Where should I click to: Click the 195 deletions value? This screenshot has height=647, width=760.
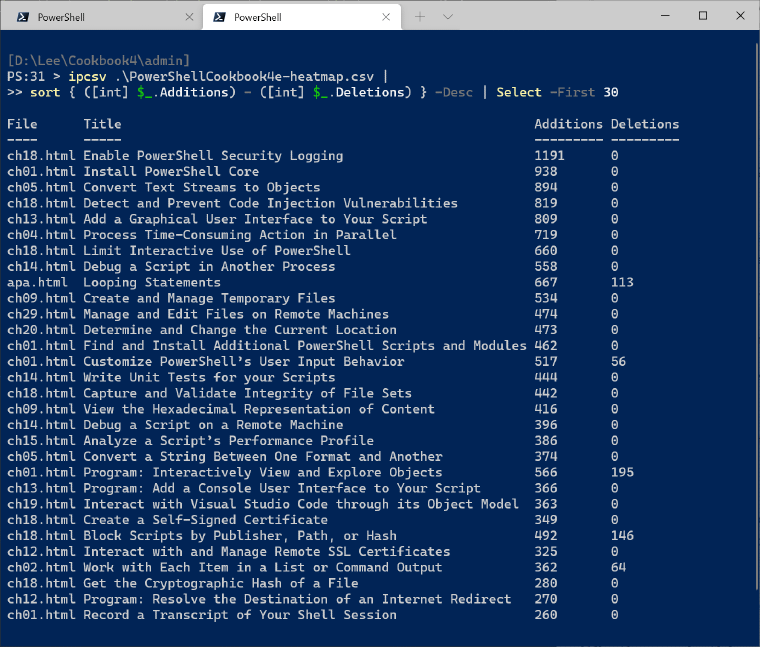[x=622, y=472]
